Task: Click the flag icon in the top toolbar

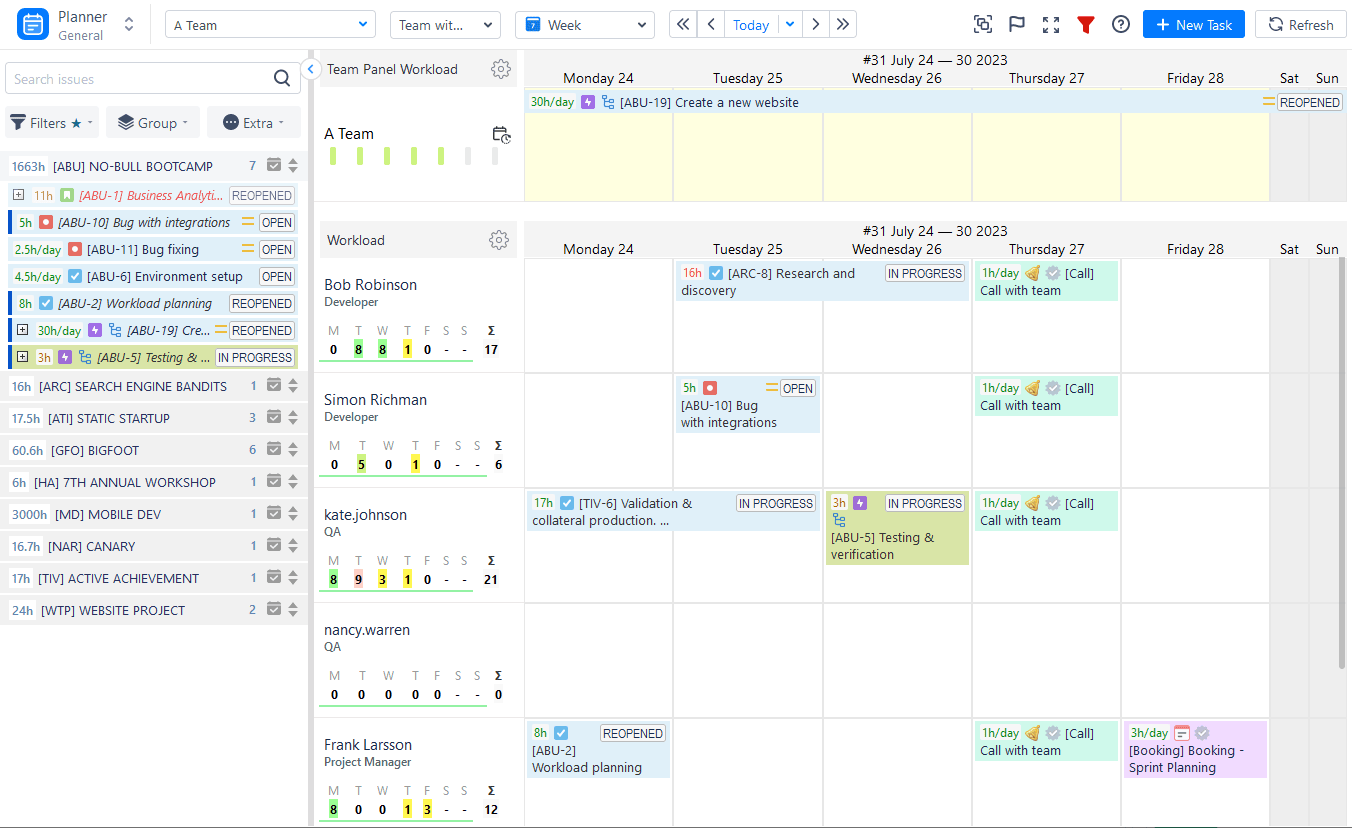Action: (1016, 23)
